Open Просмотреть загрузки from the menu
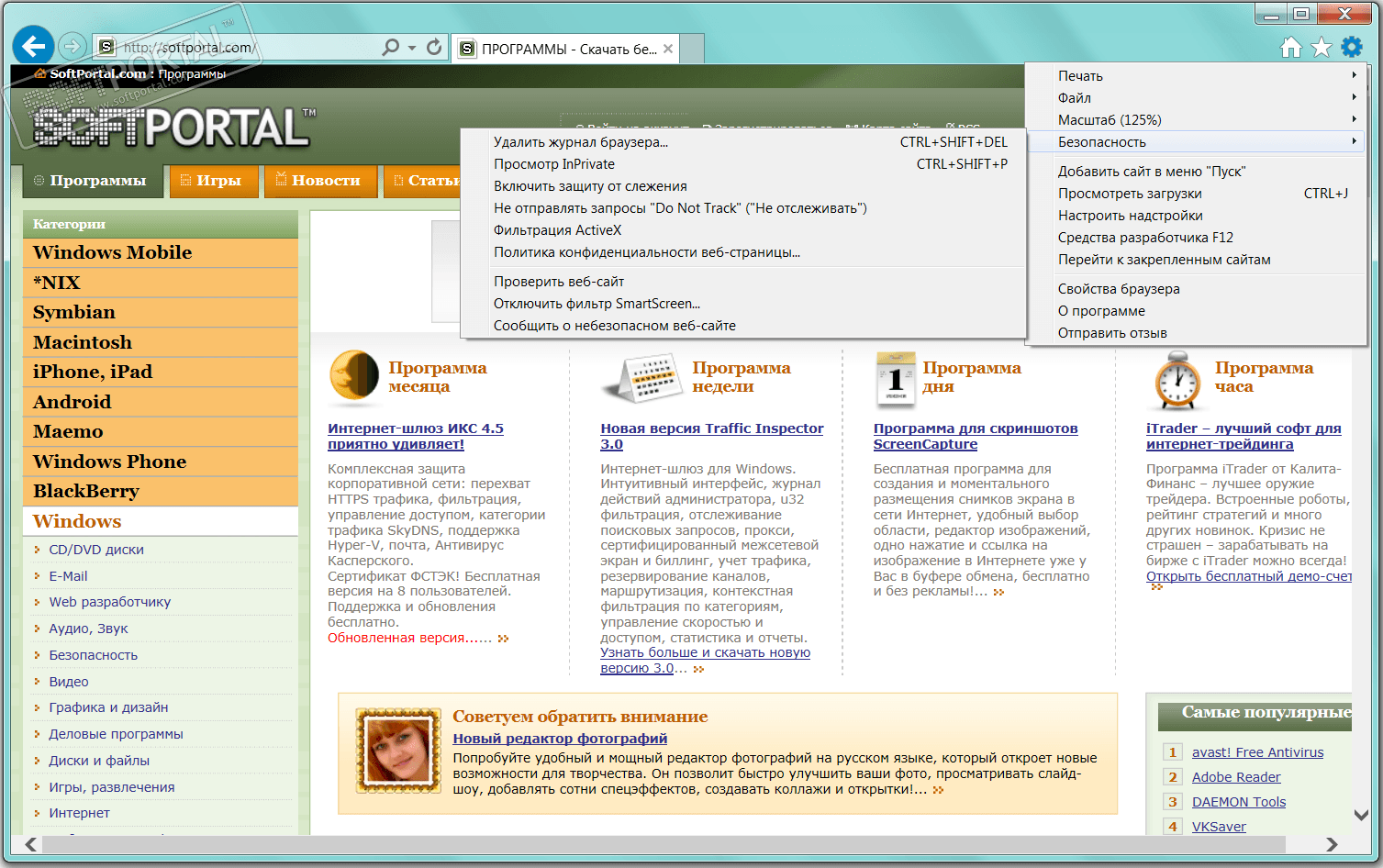1383x868 pixels. coord(1197,193)
